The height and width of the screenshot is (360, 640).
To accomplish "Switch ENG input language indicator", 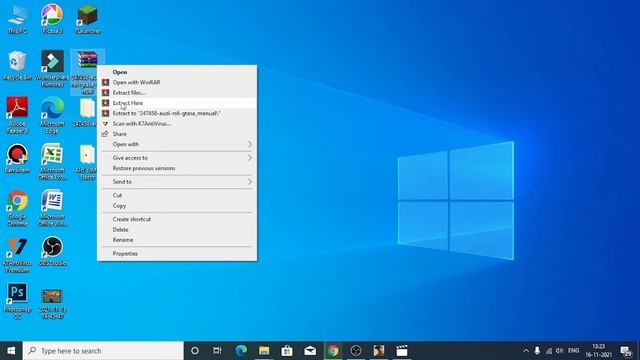I will click(573, 351).
